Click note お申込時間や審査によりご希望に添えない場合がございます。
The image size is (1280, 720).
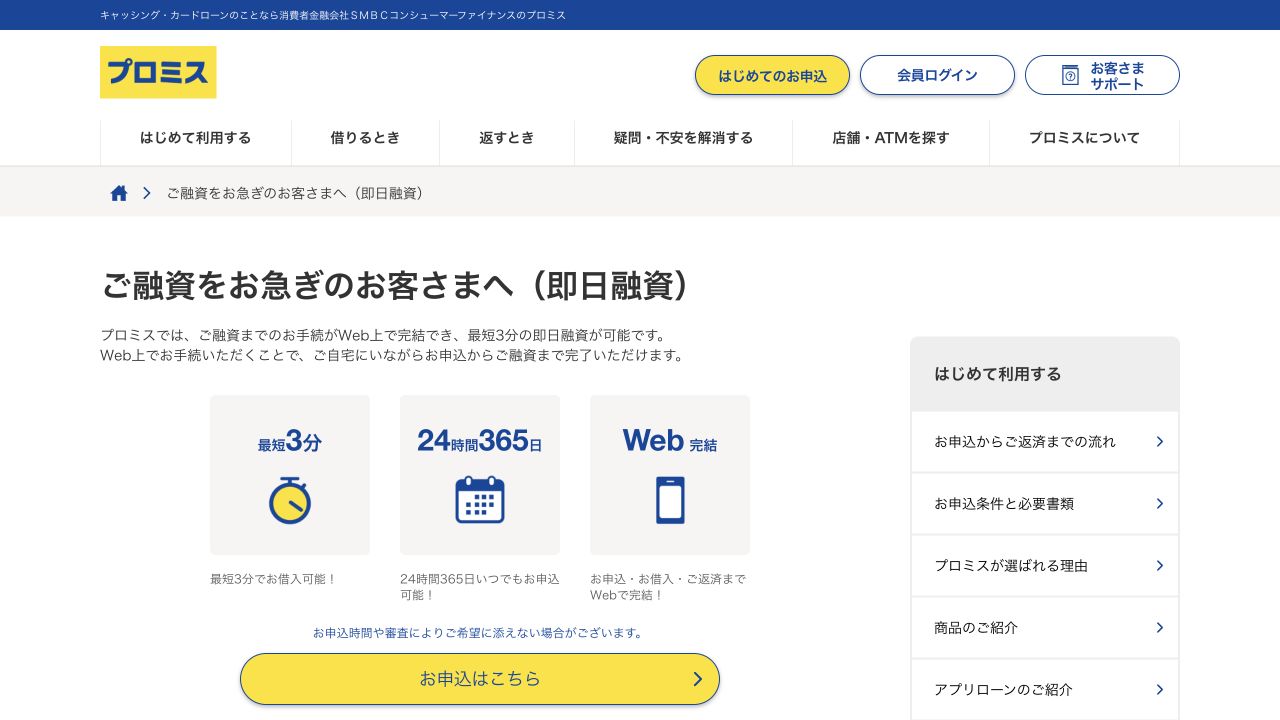480,633
